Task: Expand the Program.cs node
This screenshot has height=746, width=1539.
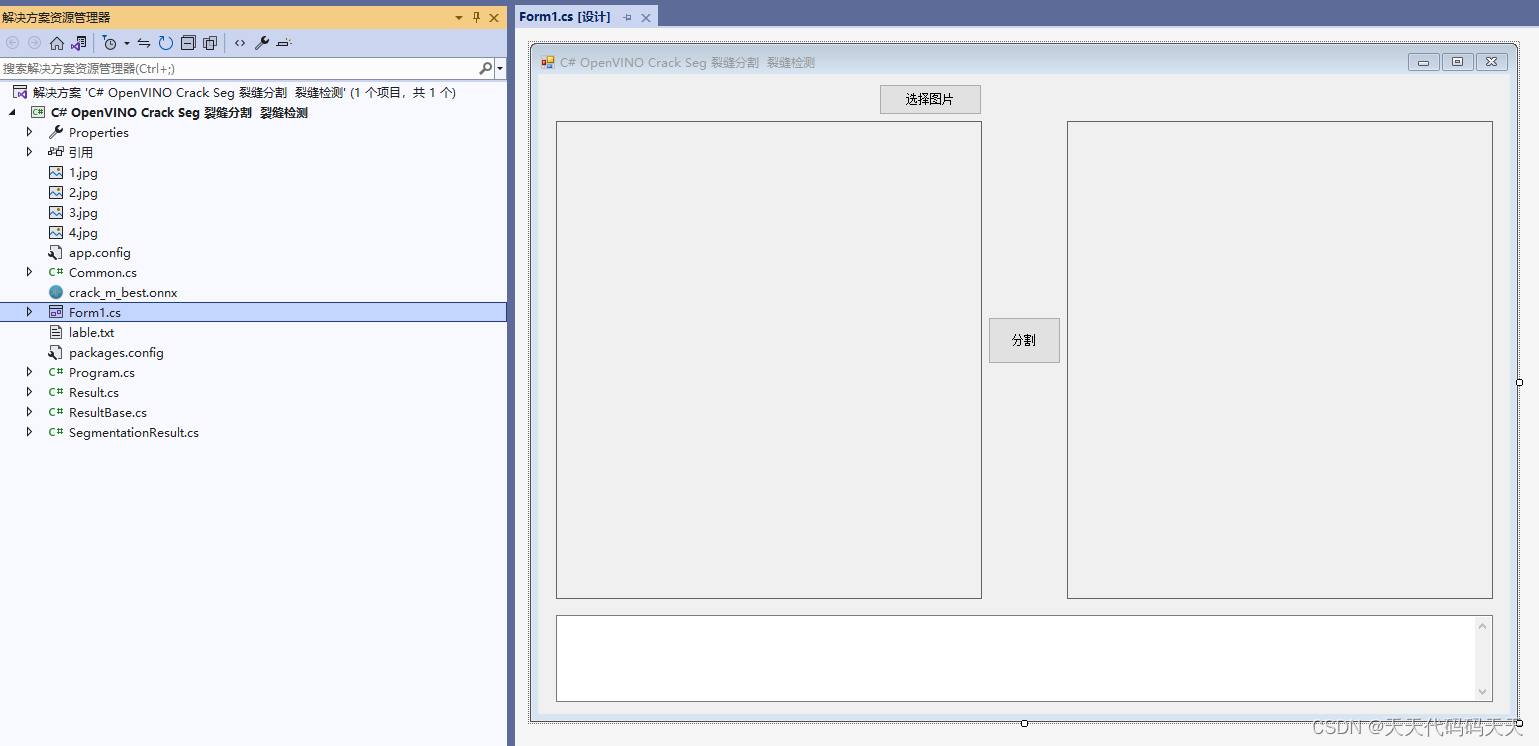Action: tap(30, 372)
